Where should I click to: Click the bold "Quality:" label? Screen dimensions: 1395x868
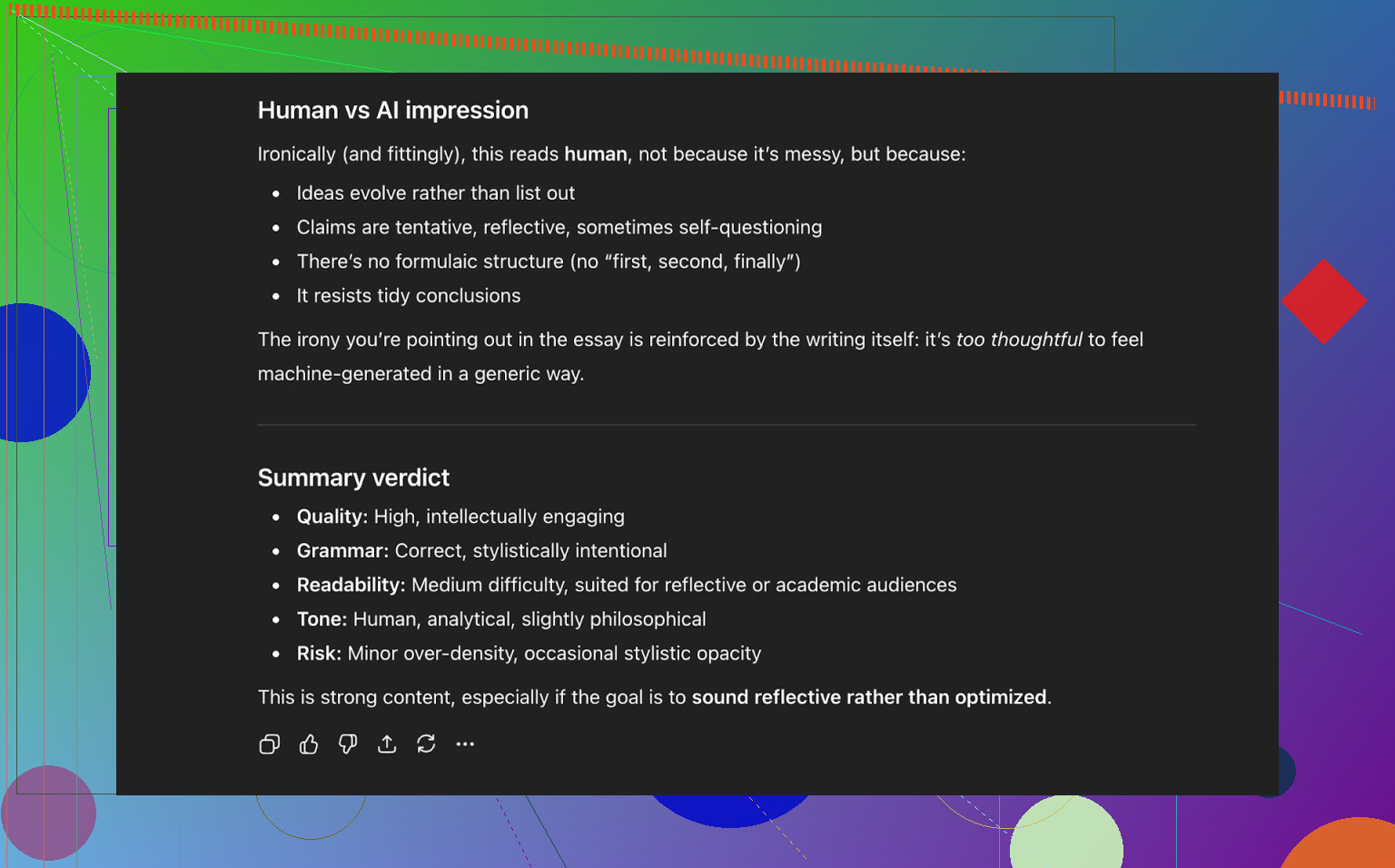click(331, 517)
